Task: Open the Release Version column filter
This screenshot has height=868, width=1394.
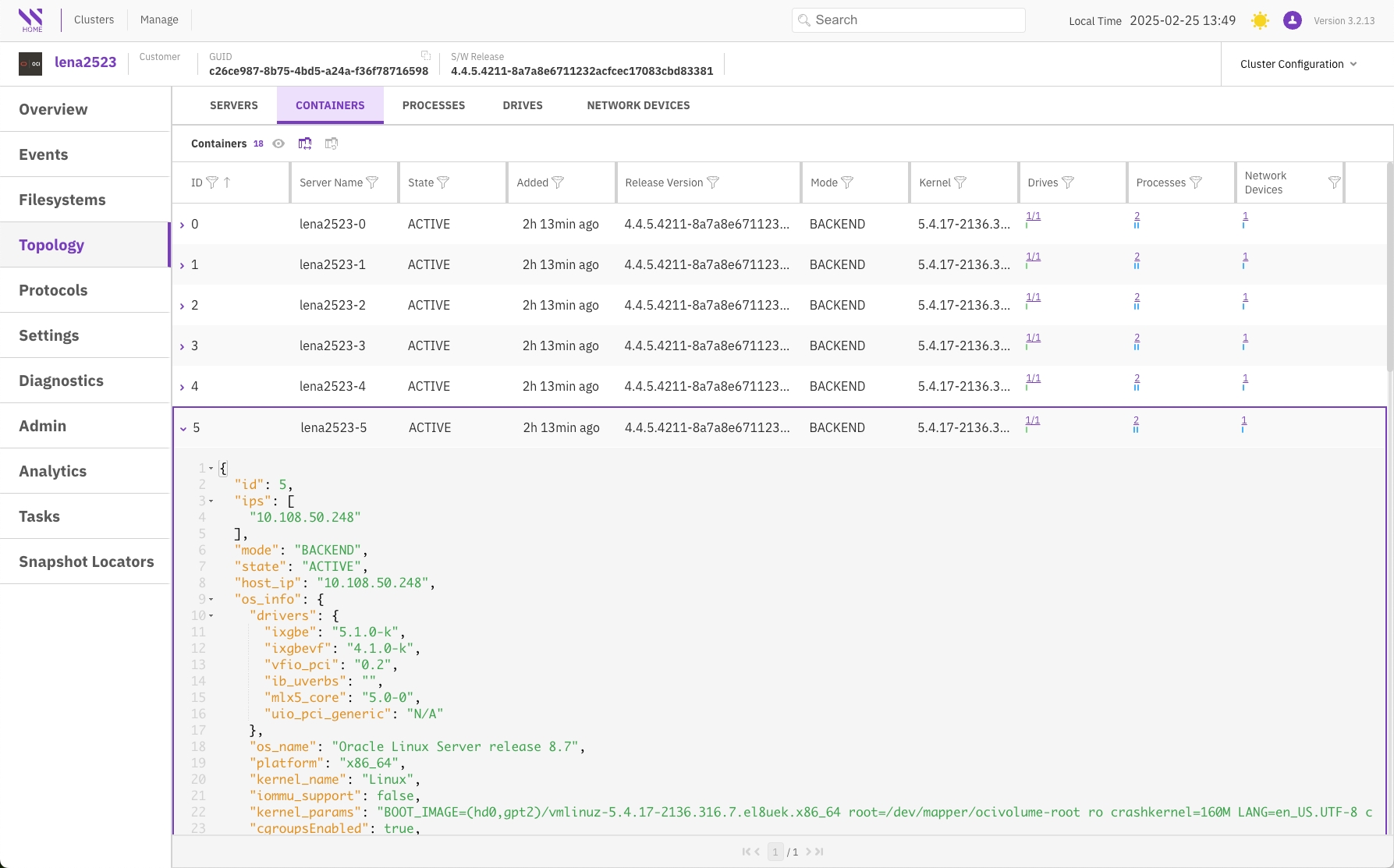Action: [712, 182]
